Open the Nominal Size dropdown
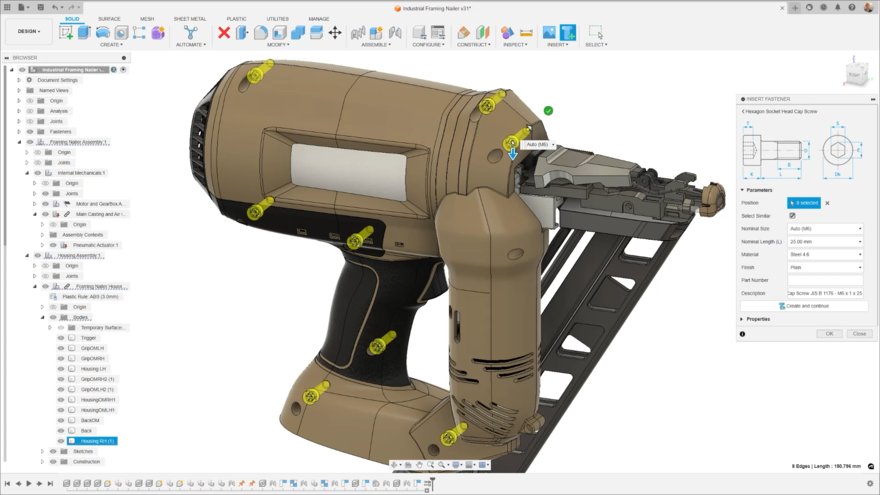Image resolution: width=880 pixels, height=495 pixels. click(824, 228)
